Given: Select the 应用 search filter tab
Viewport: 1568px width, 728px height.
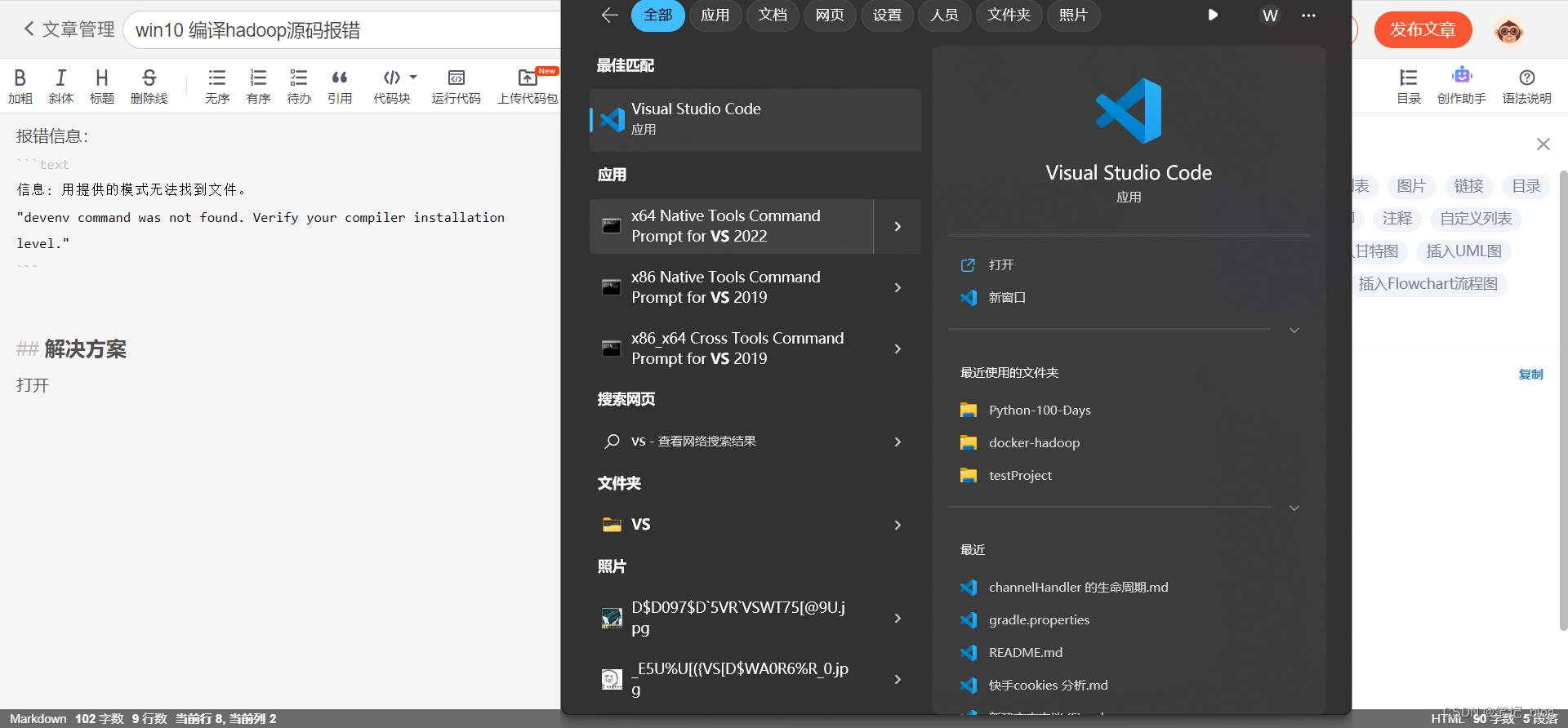Looking at the screenshot, I should point(715,16).
